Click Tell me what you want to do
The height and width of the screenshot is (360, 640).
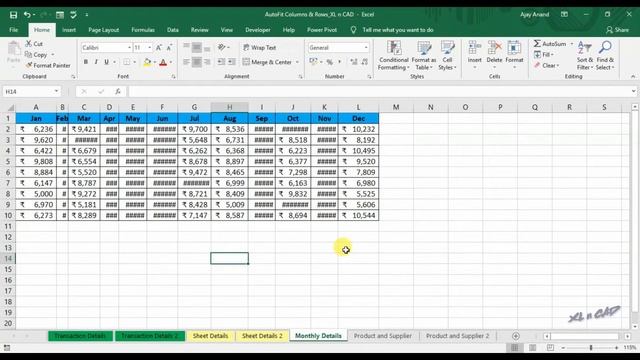[x=398, y=30]
